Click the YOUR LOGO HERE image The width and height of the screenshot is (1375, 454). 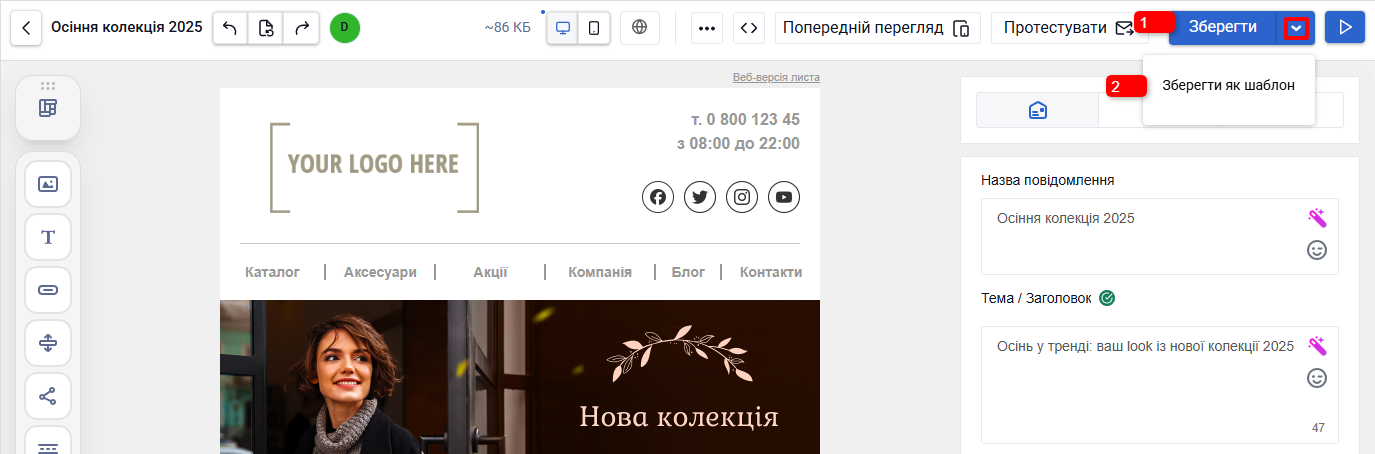tap(374, 166)
